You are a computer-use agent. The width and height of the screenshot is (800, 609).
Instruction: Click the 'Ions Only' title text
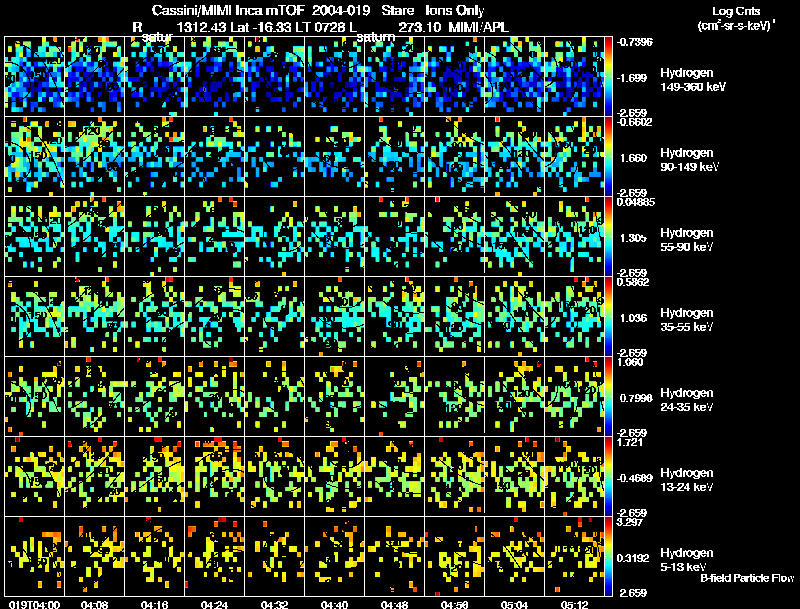(x=455, y=10)
